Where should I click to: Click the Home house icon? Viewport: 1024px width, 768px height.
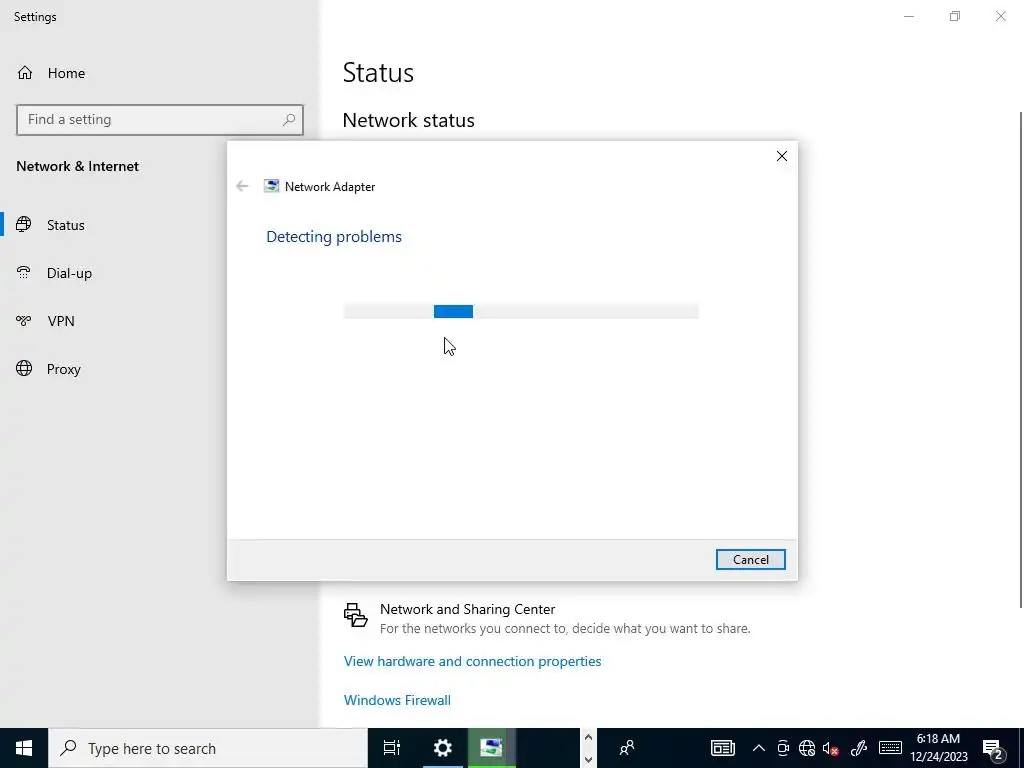coord(25,73)
